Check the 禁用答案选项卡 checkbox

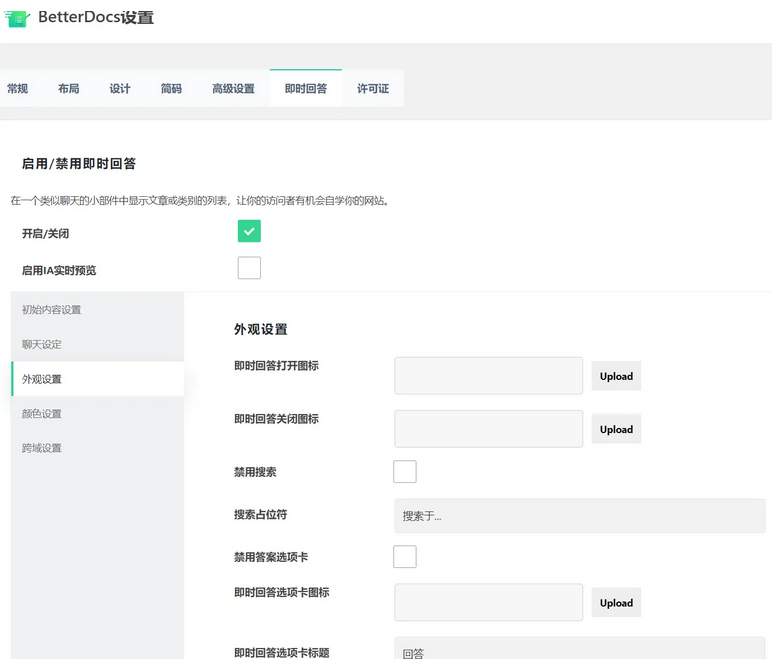tap(405, 557)
